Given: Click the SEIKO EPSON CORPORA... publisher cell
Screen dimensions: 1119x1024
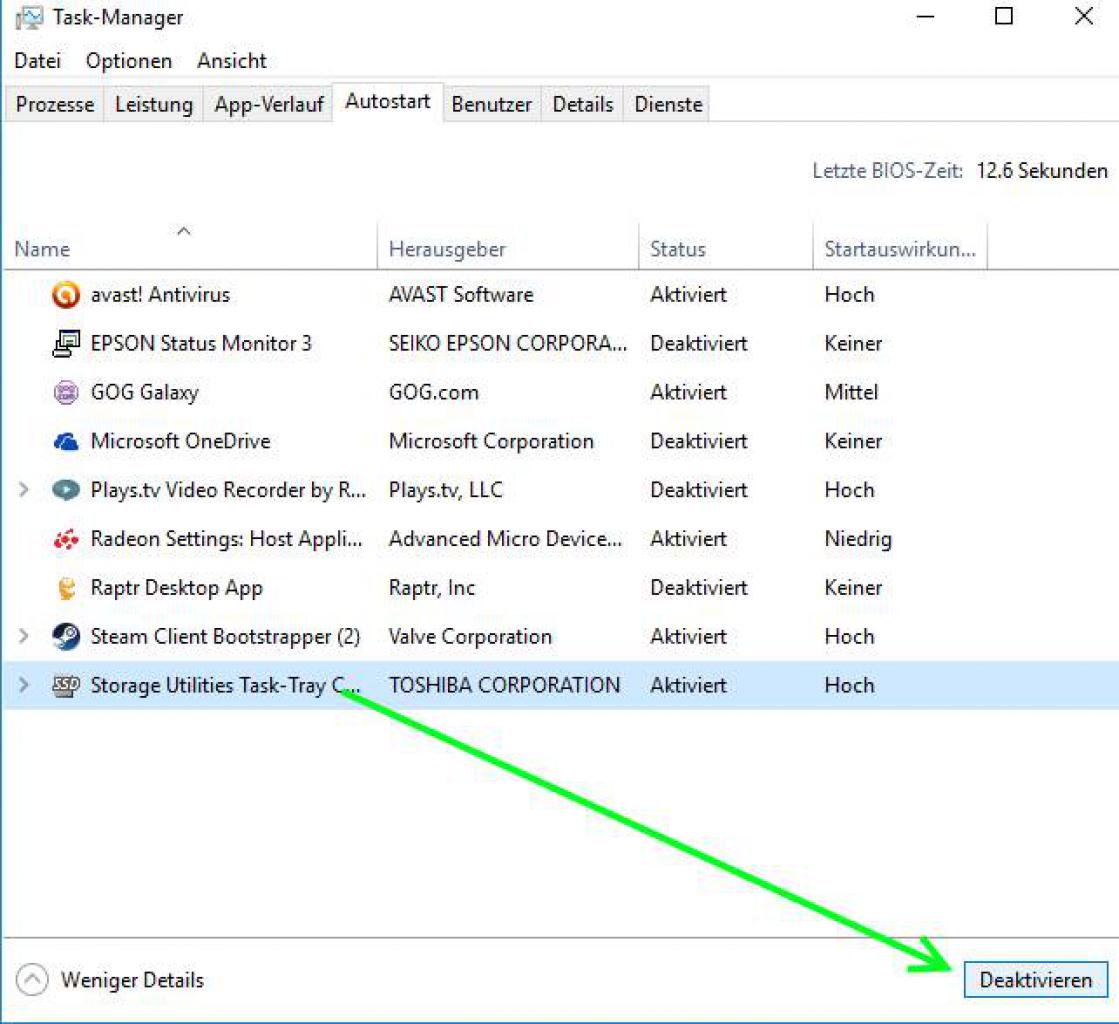Looking at the screenshot, I should click(507, 344).
